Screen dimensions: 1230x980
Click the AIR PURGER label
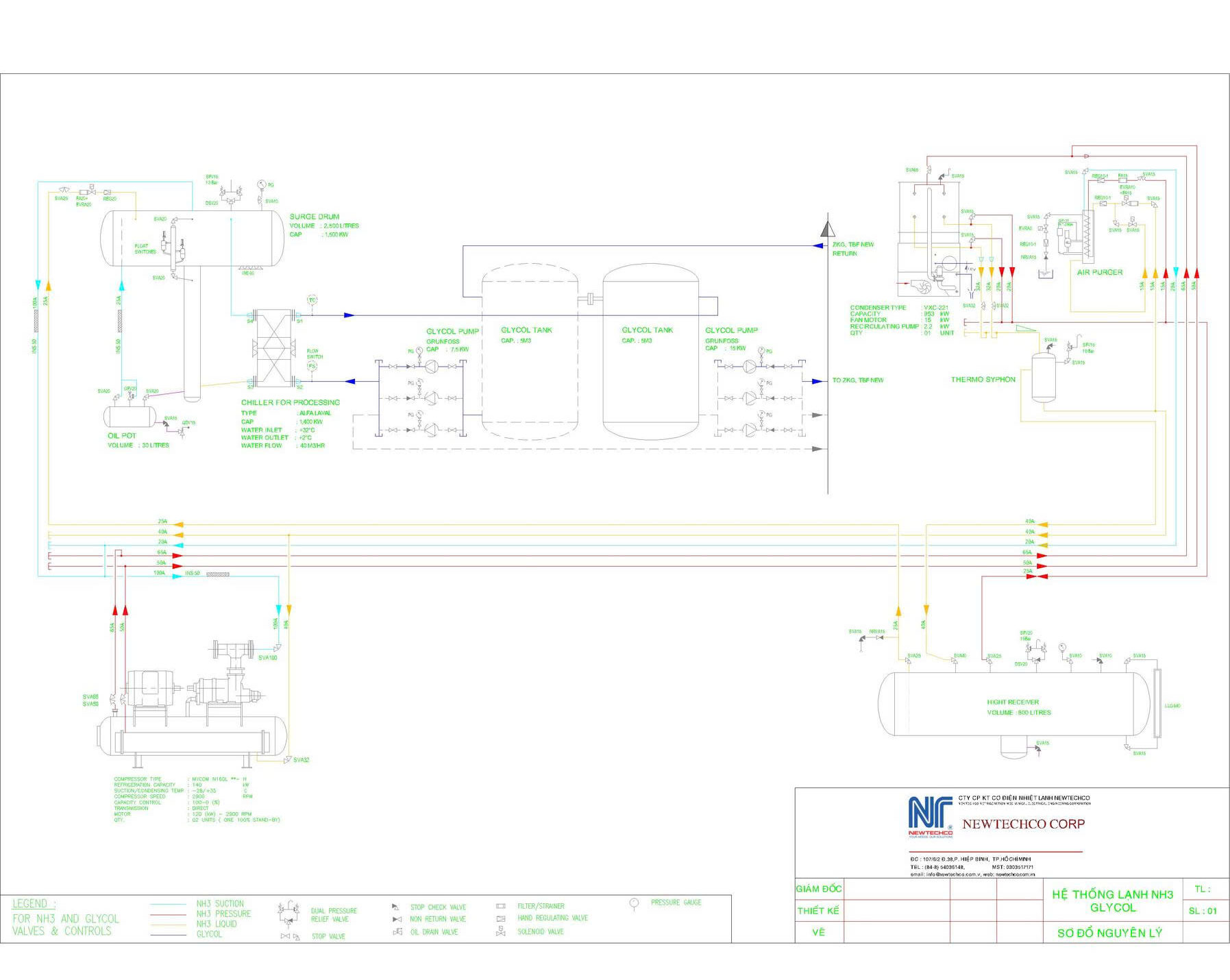click(x=1099, y=272)
